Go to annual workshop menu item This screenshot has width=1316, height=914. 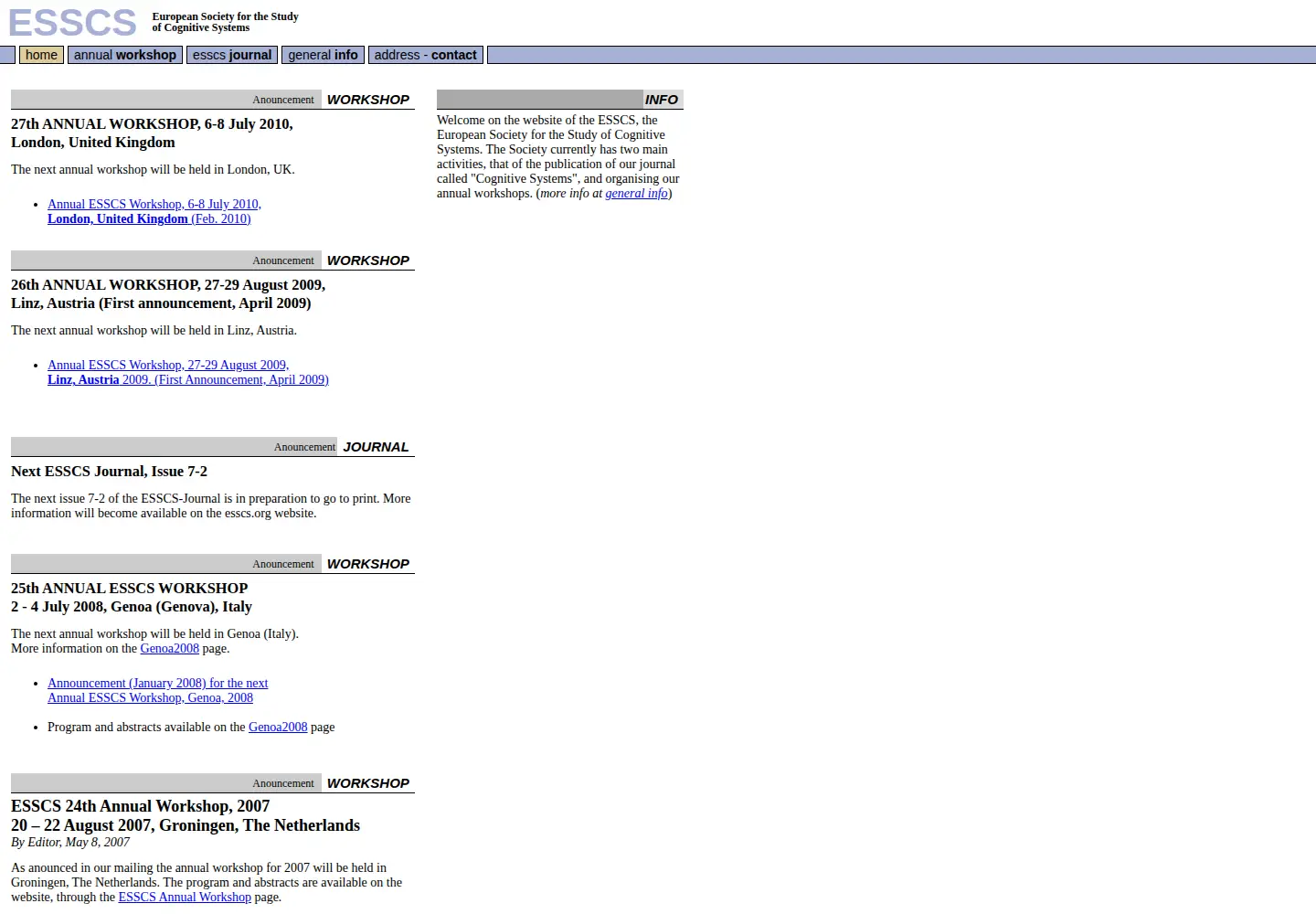[125, 55]
